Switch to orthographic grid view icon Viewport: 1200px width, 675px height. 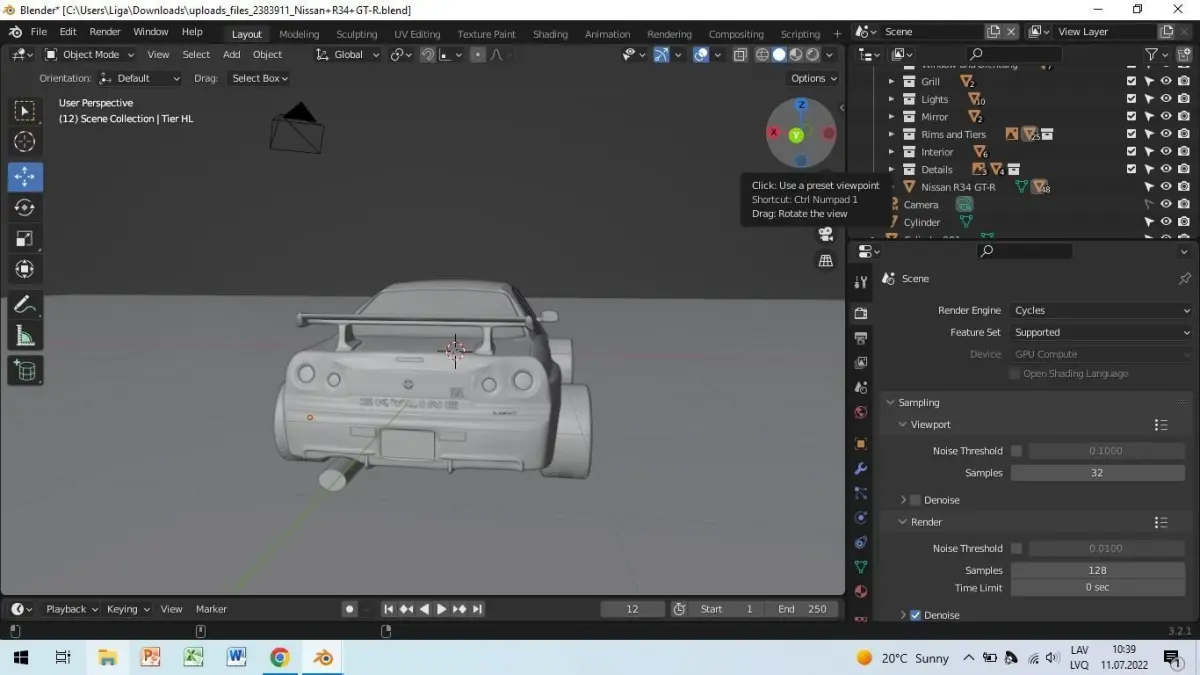[x=826, y=261]
